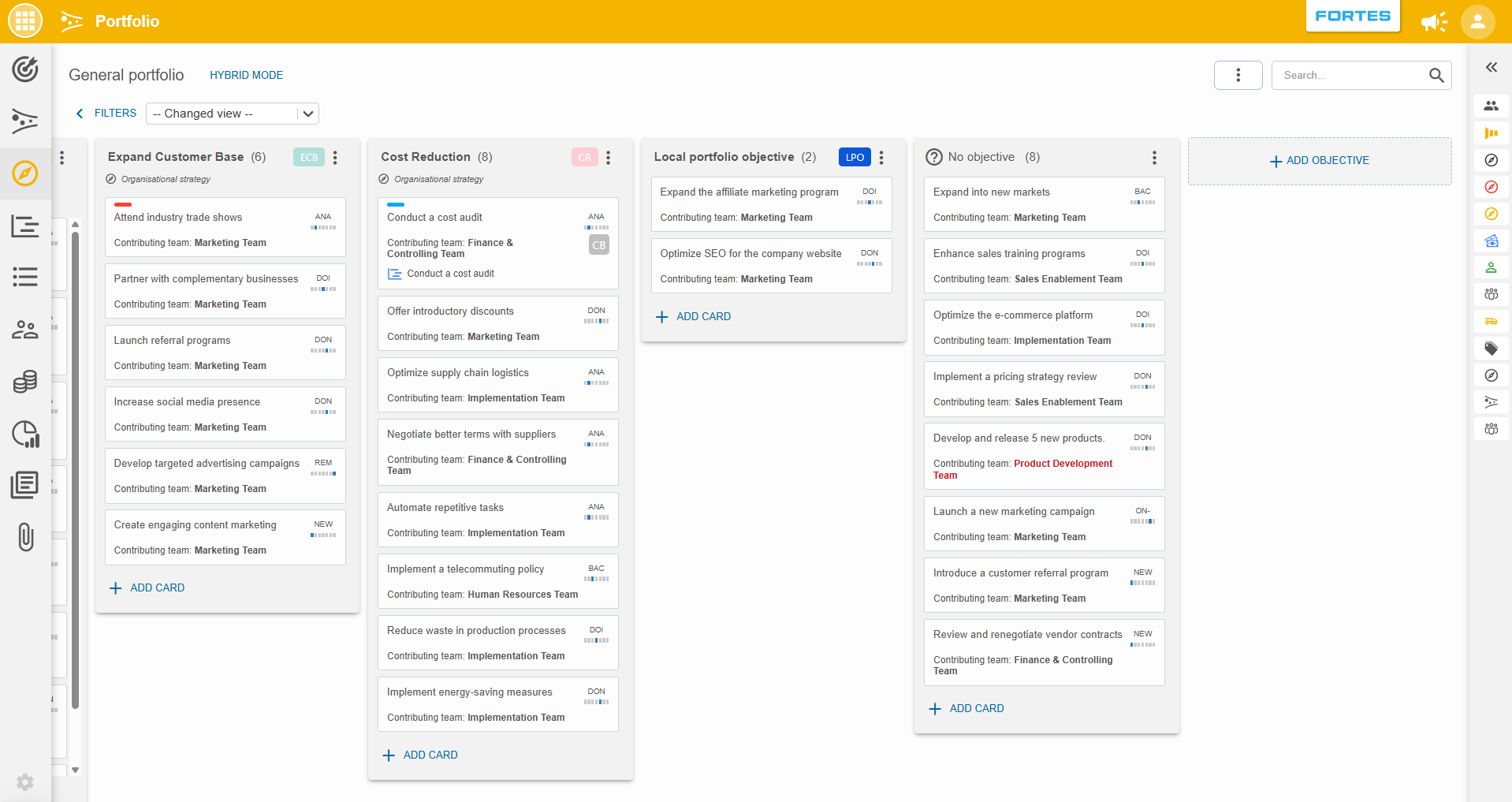Open the documents sidebar icon

pos(25,485)
